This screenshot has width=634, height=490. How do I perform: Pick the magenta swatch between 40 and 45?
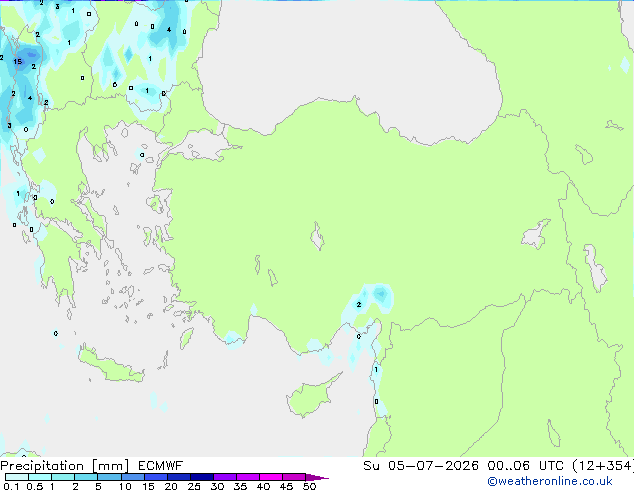[x=271, y=477]
